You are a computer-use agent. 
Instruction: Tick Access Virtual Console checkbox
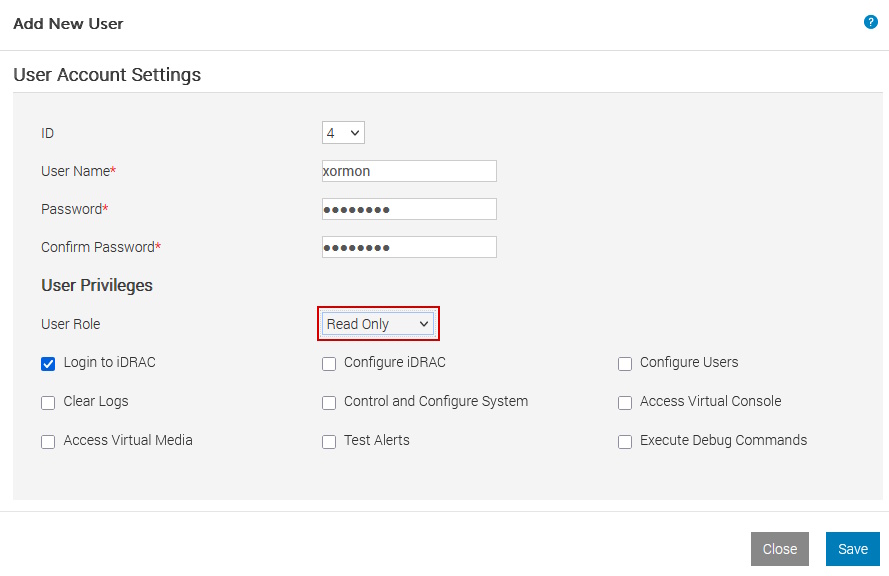point(625,403)
